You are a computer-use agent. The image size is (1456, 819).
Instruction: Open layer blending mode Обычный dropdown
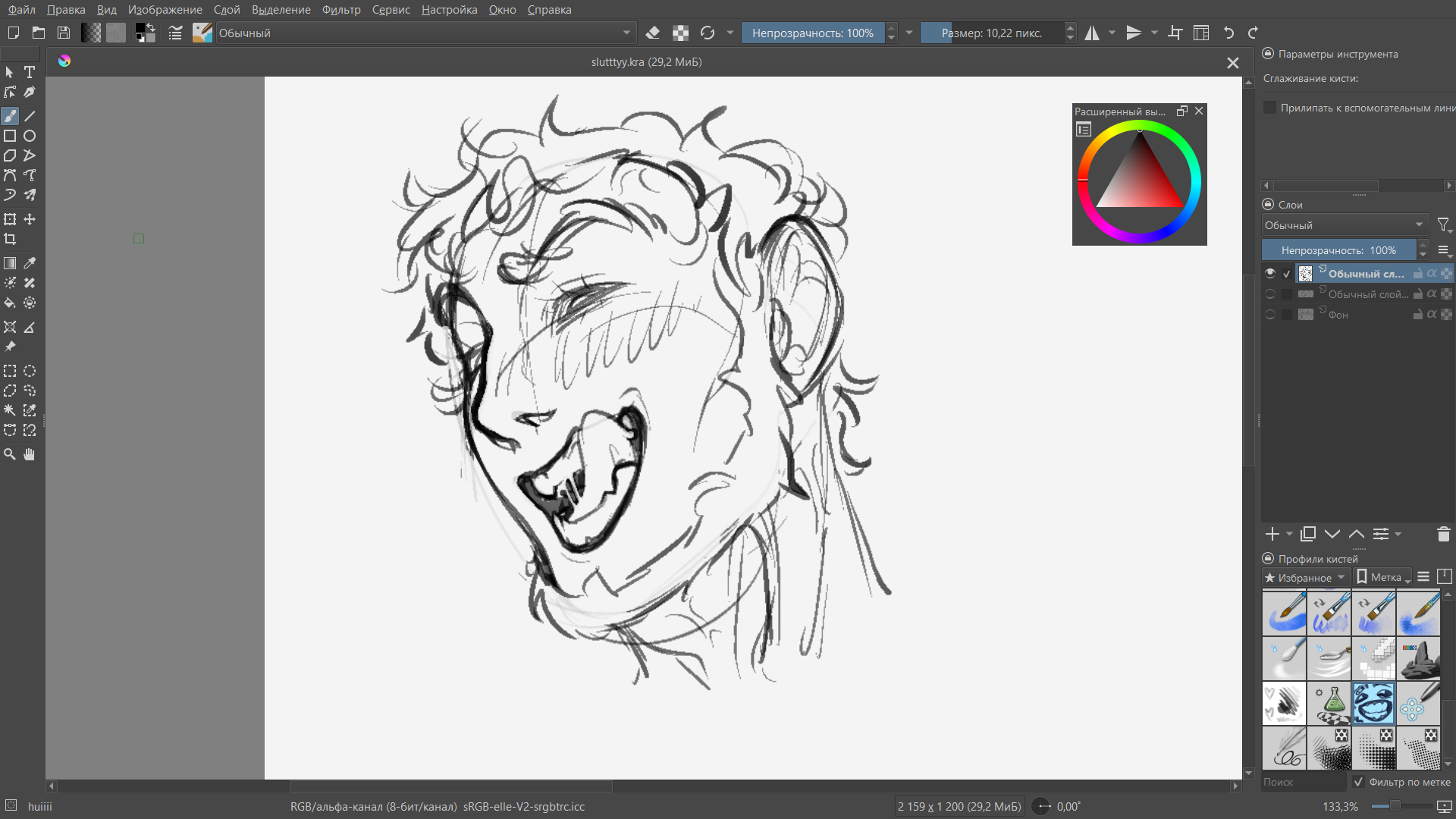coord(1344,225)
